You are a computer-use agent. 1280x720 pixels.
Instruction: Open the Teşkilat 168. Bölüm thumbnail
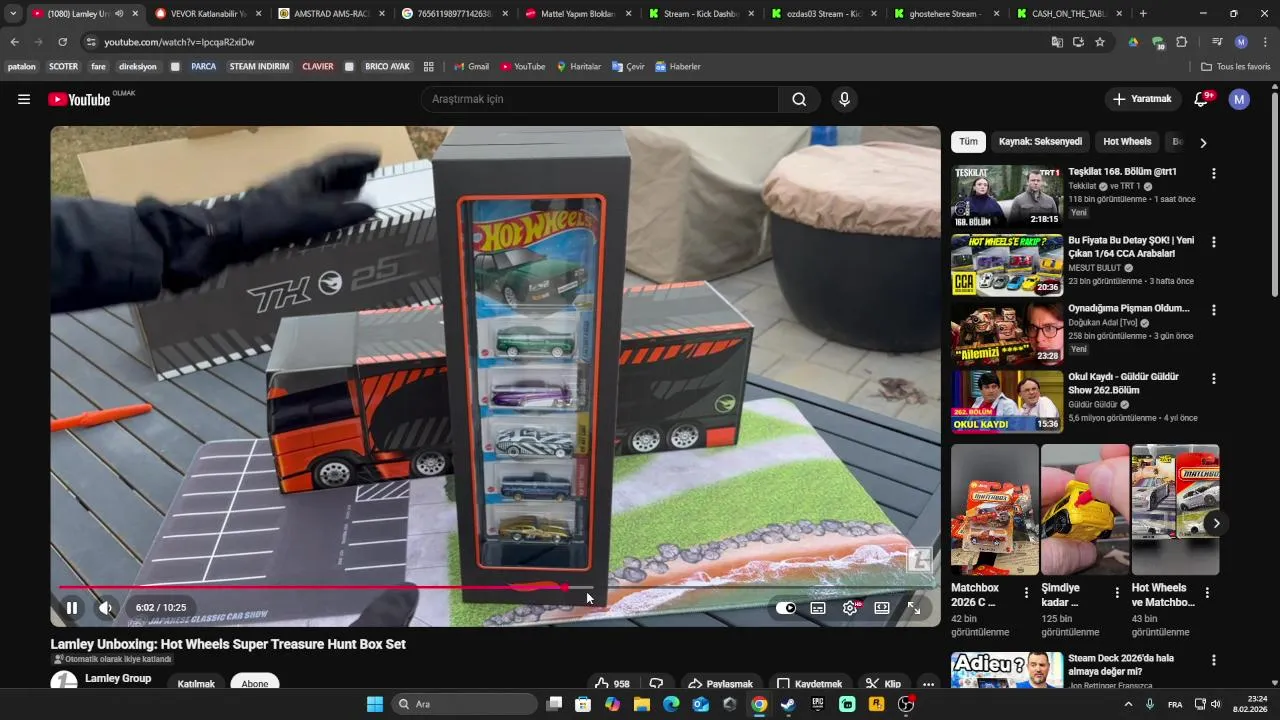coord(1007,196)
